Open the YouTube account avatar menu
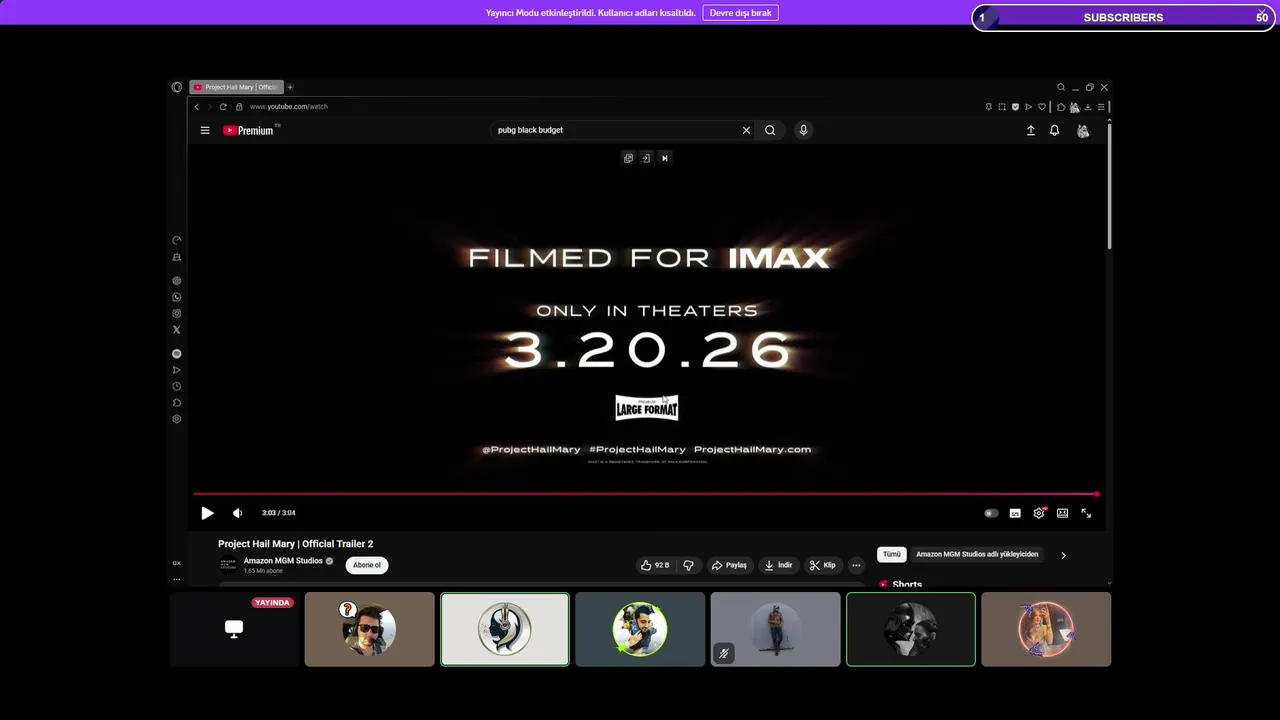Viewport: 1280px width, 720px height. click(x=1083, y=131)
